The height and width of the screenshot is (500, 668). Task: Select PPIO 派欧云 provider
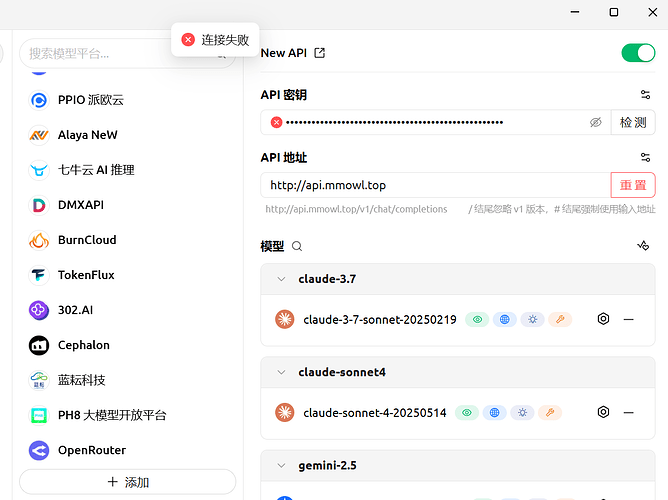(128, 100)
